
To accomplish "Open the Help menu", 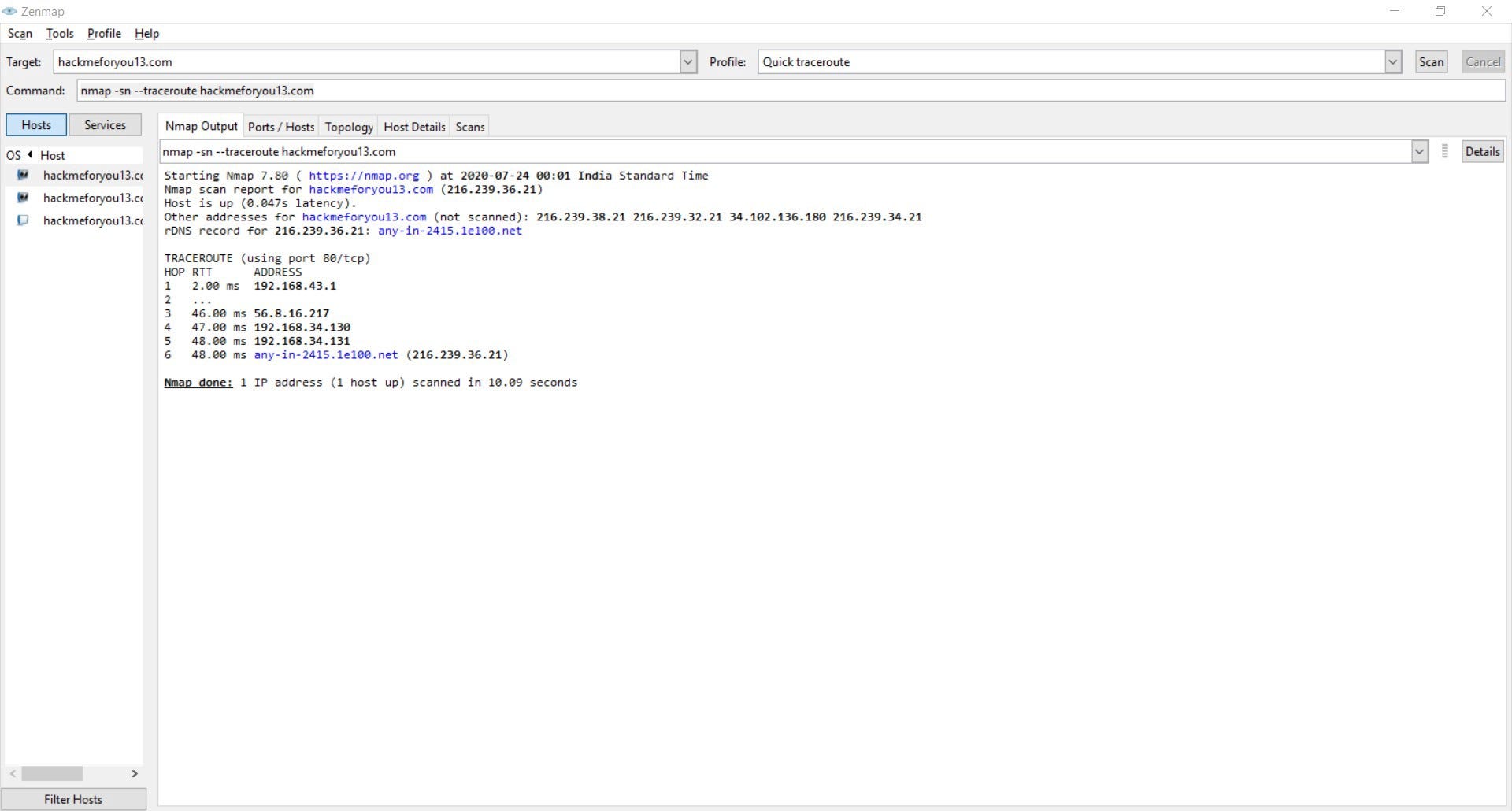I will (x=146, y=34).
